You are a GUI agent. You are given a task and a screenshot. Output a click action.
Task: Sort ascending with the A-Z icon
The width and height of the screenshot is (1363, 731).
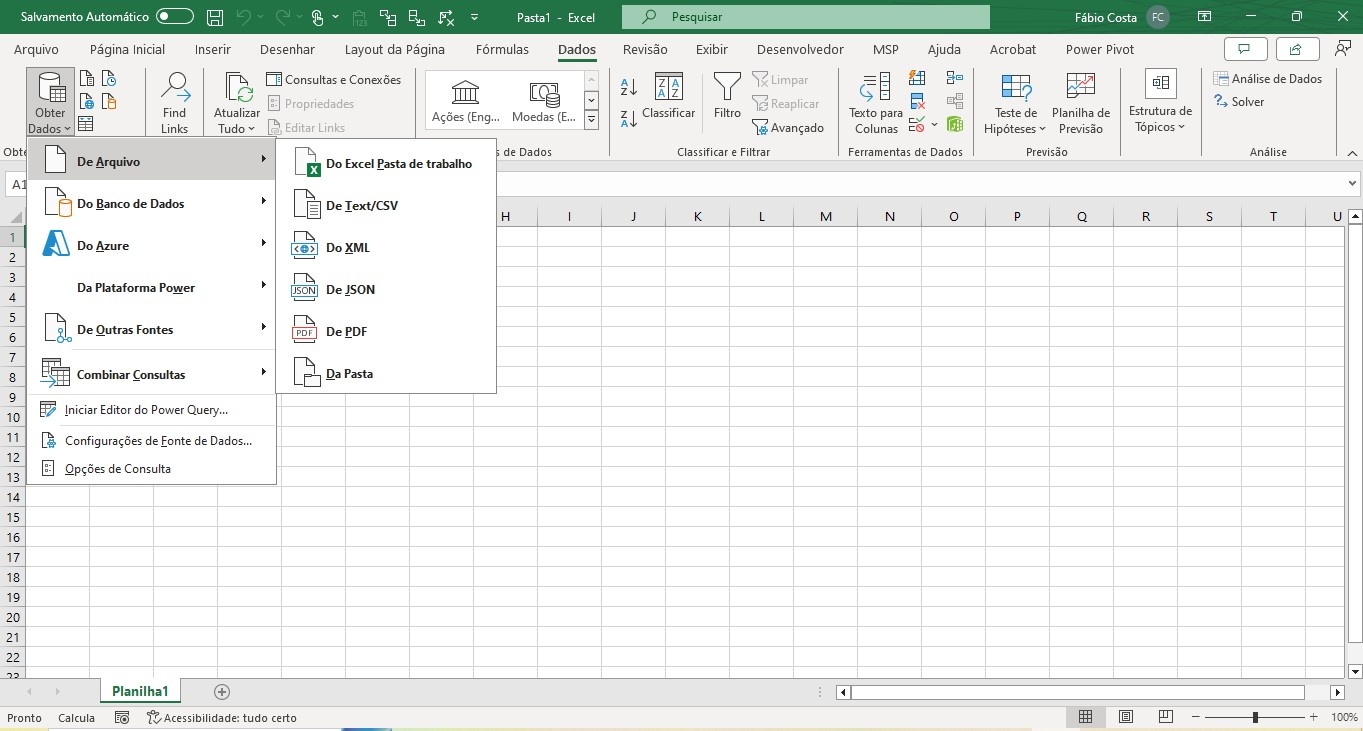pyautogui.click(x=628, y=87)
